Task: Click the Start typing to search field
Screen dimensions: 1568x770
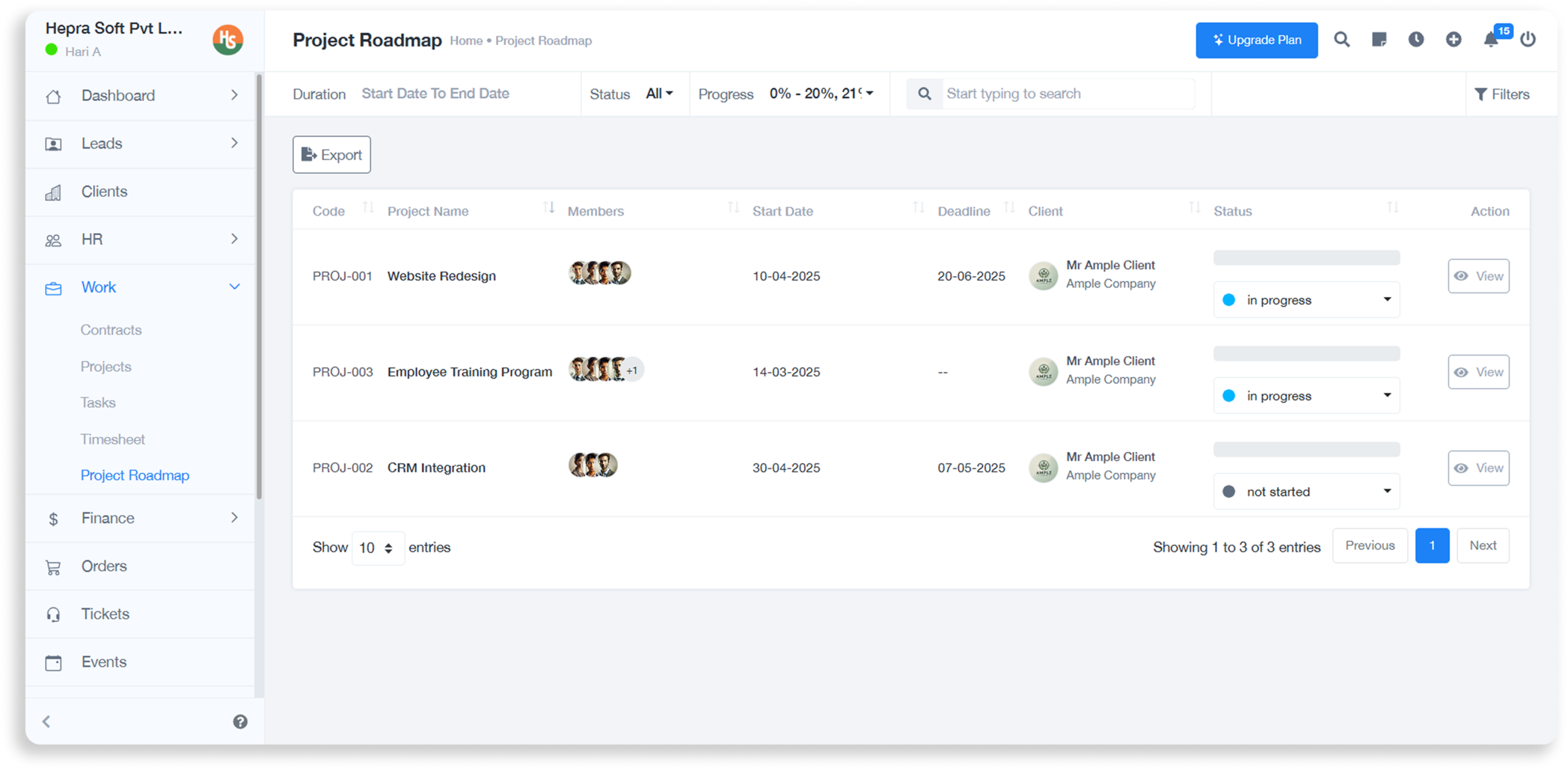Action: (x=1065, y=94)
